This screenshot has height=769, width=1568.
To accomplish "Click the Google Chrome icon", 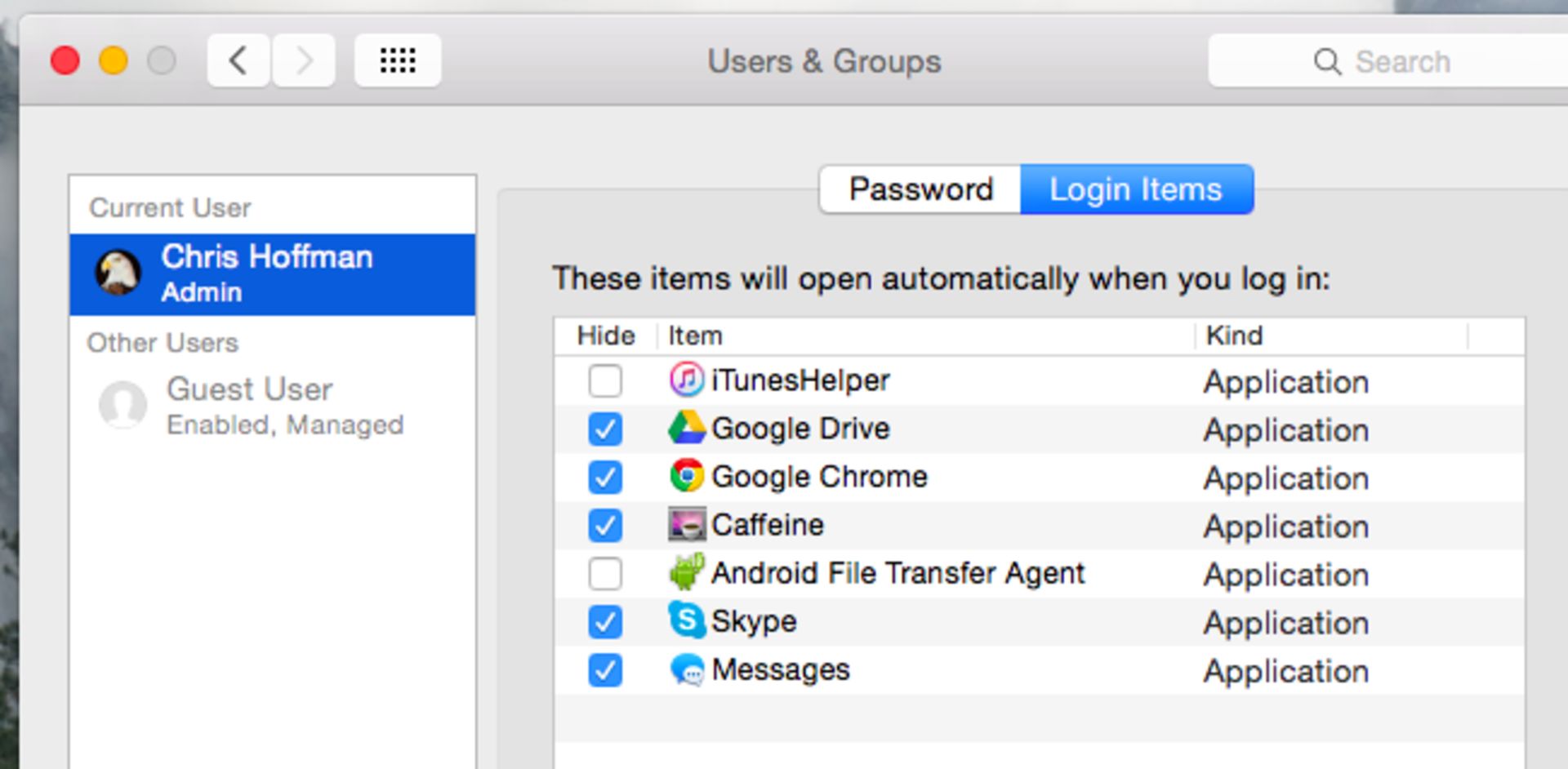I will (687, 475).
